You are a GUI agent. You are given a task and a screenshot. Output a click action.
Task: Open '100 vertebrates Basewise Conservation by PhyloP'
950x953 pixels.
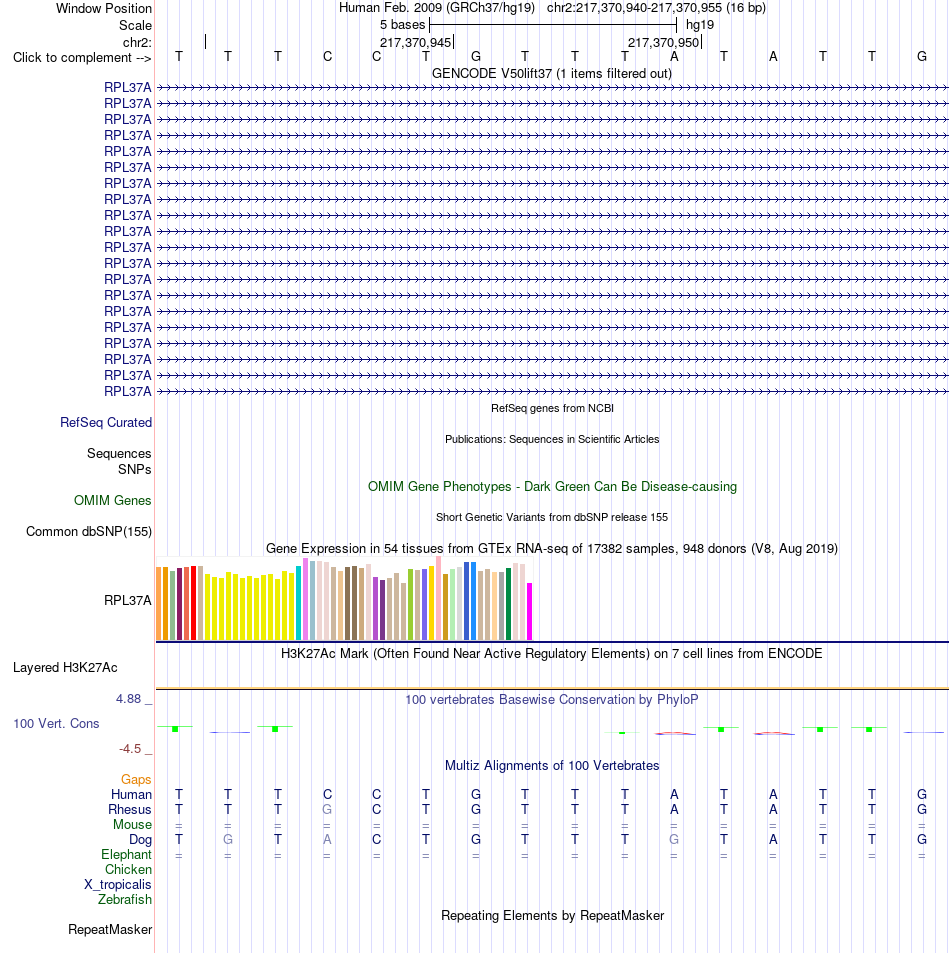(552, 700)
